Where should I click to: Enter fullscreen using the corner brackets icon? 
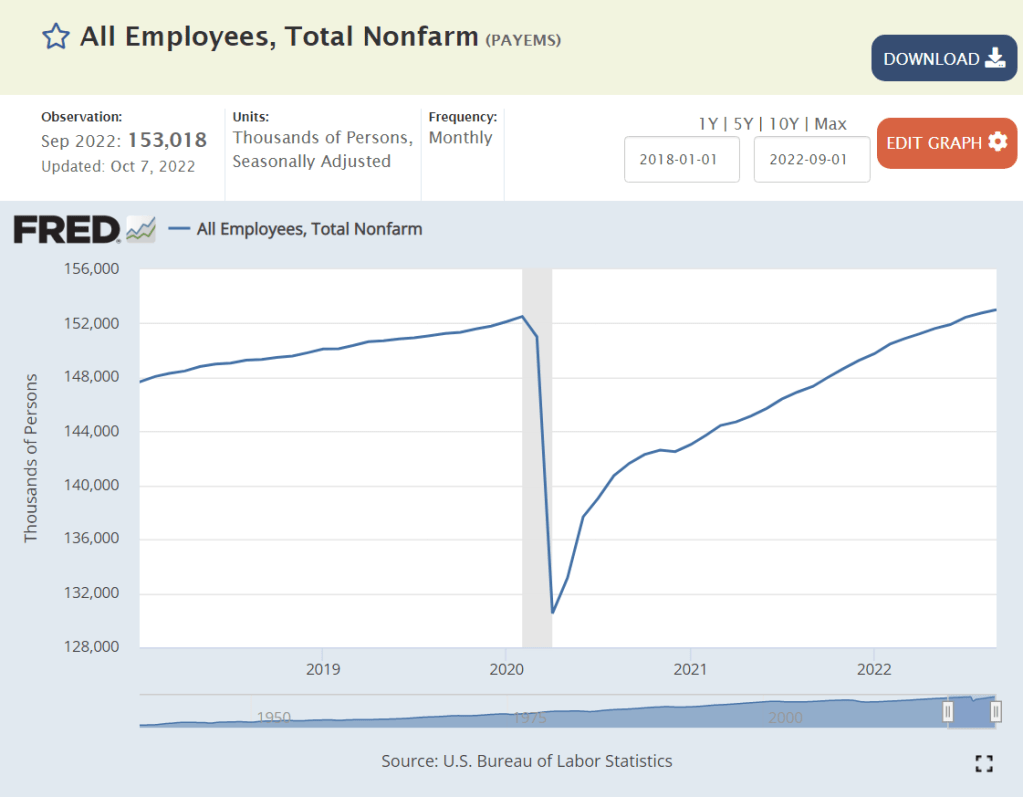pyautogui.click(x=983, y=763)
